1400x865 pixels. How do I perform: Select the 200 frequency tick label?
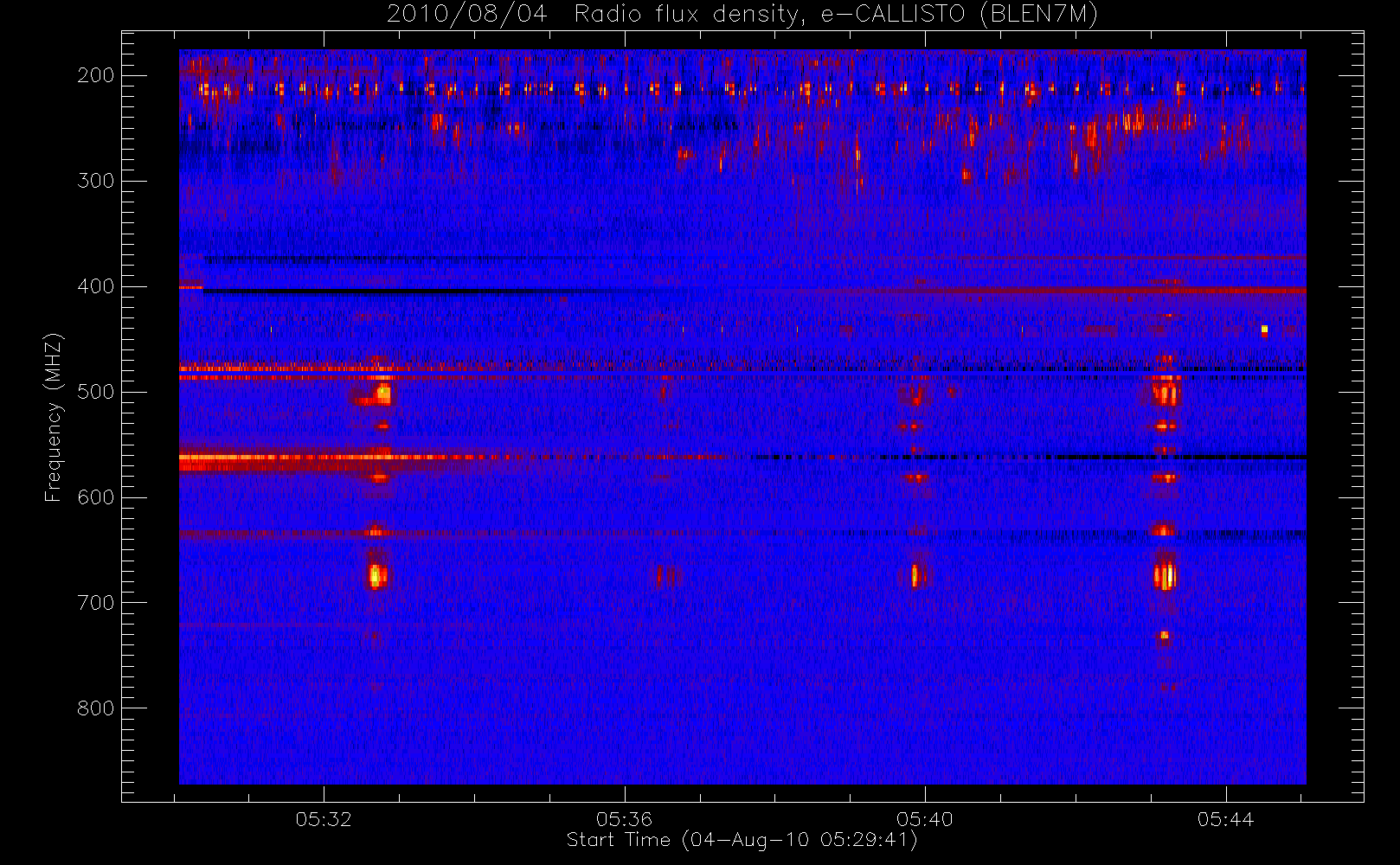(x=96, y=75)
